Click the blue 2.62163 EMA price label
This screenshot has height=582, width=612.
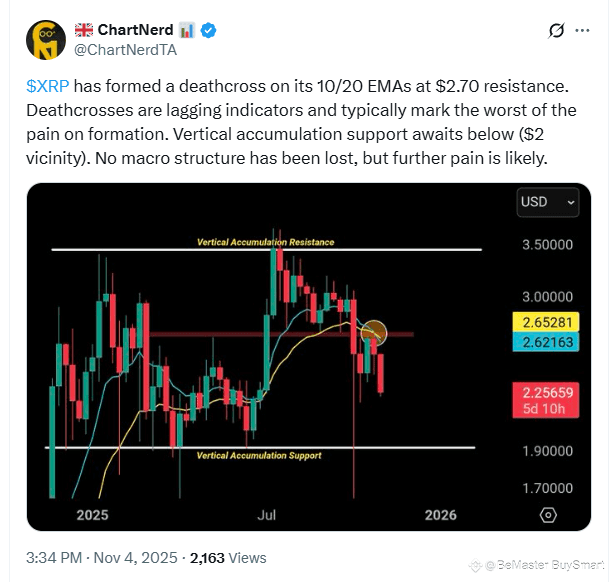(546, 342)
